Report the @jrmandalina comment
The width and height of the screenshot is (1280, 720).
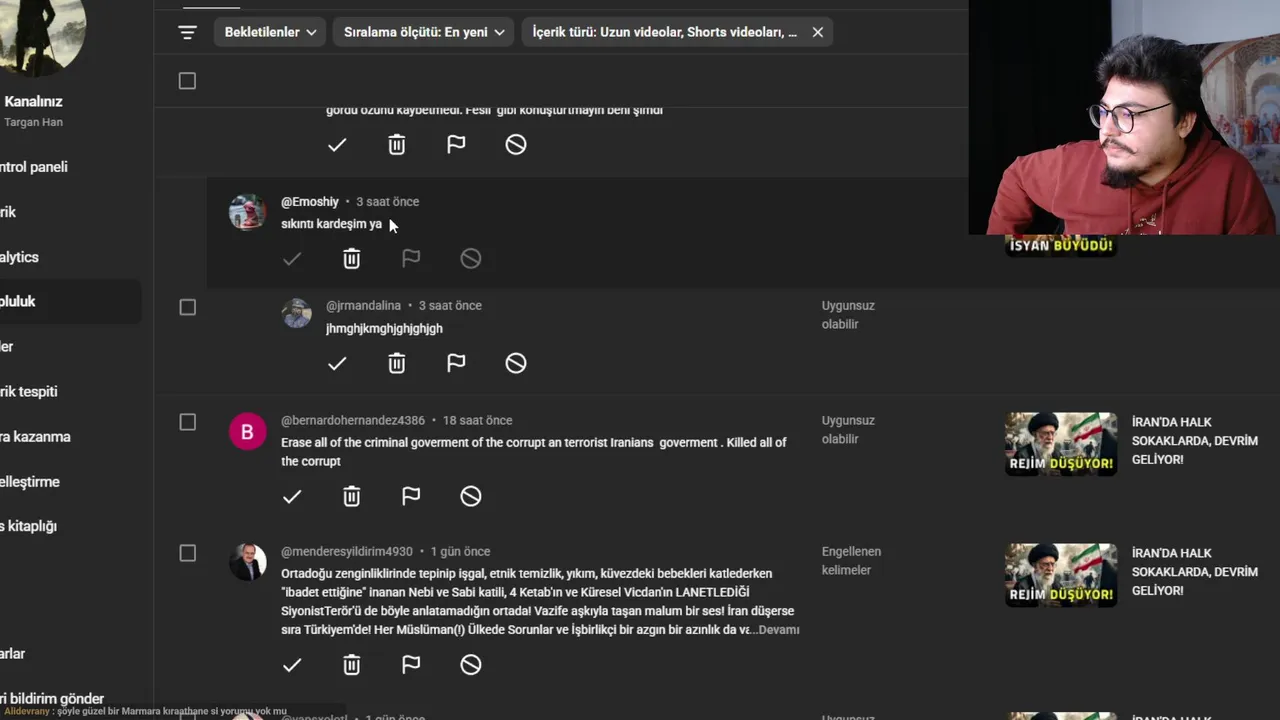[456, 363]
